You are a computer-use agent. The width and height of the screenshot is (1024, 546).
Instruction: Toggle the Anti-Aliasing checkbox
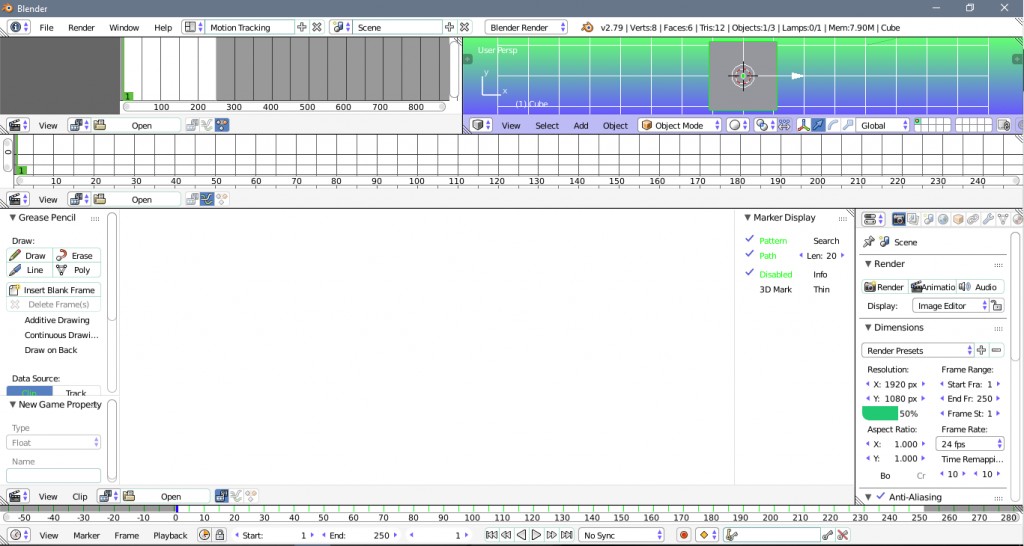coord(881,497)
